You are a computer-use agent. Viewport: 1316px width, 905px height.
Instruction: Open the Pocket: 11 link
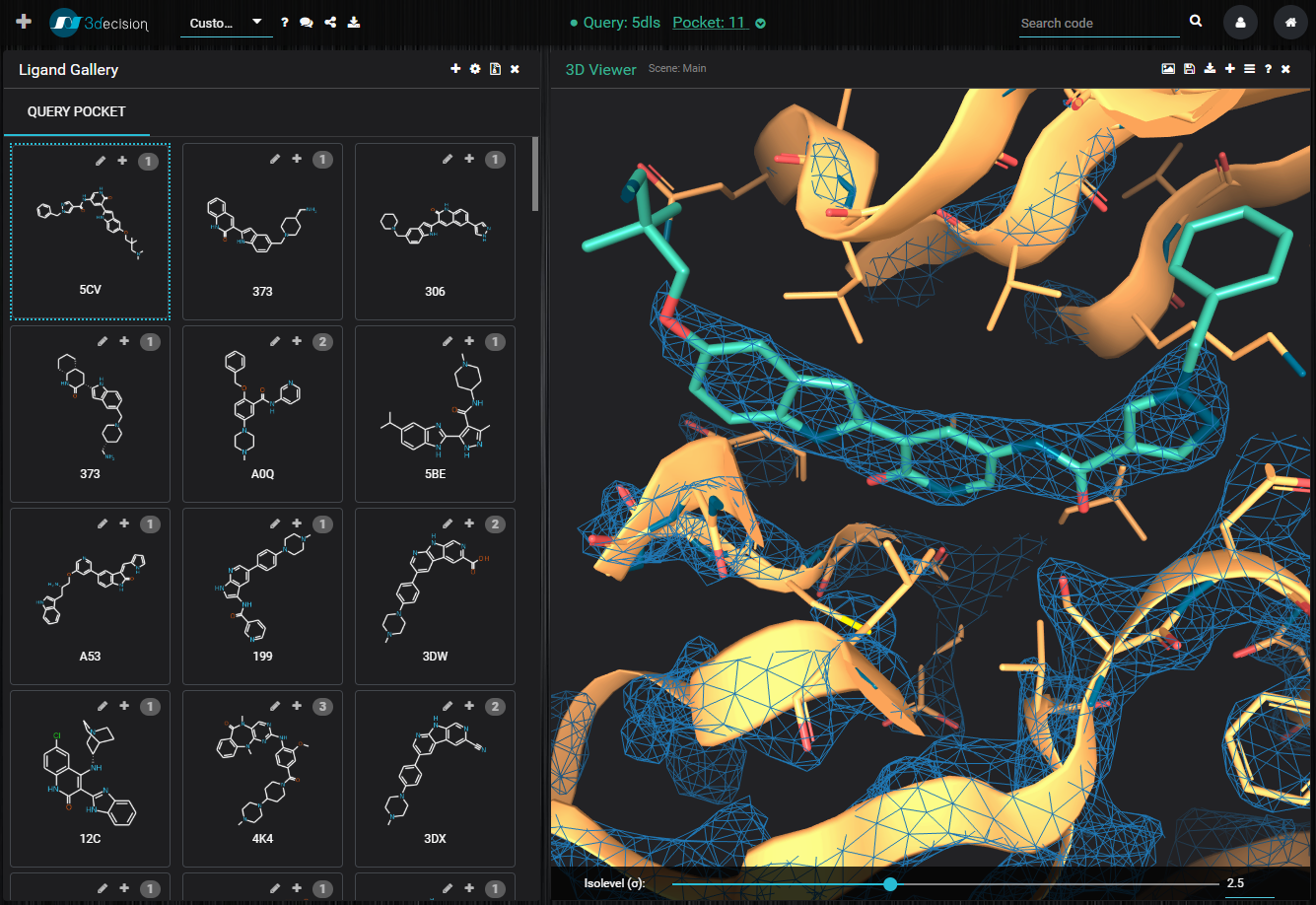point(710,23)
